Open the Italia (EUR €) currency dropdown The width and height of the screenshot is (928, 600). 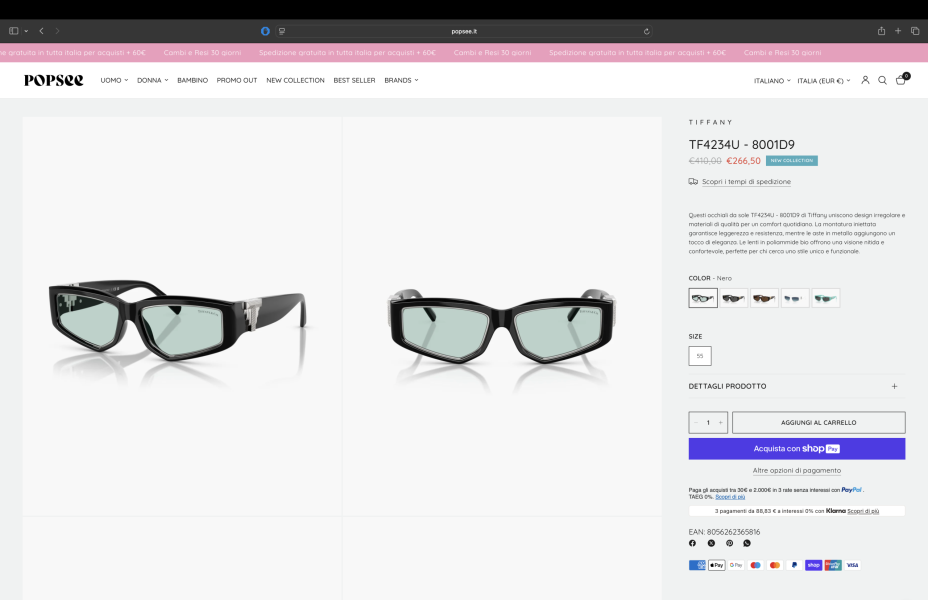tap(823, 80)
